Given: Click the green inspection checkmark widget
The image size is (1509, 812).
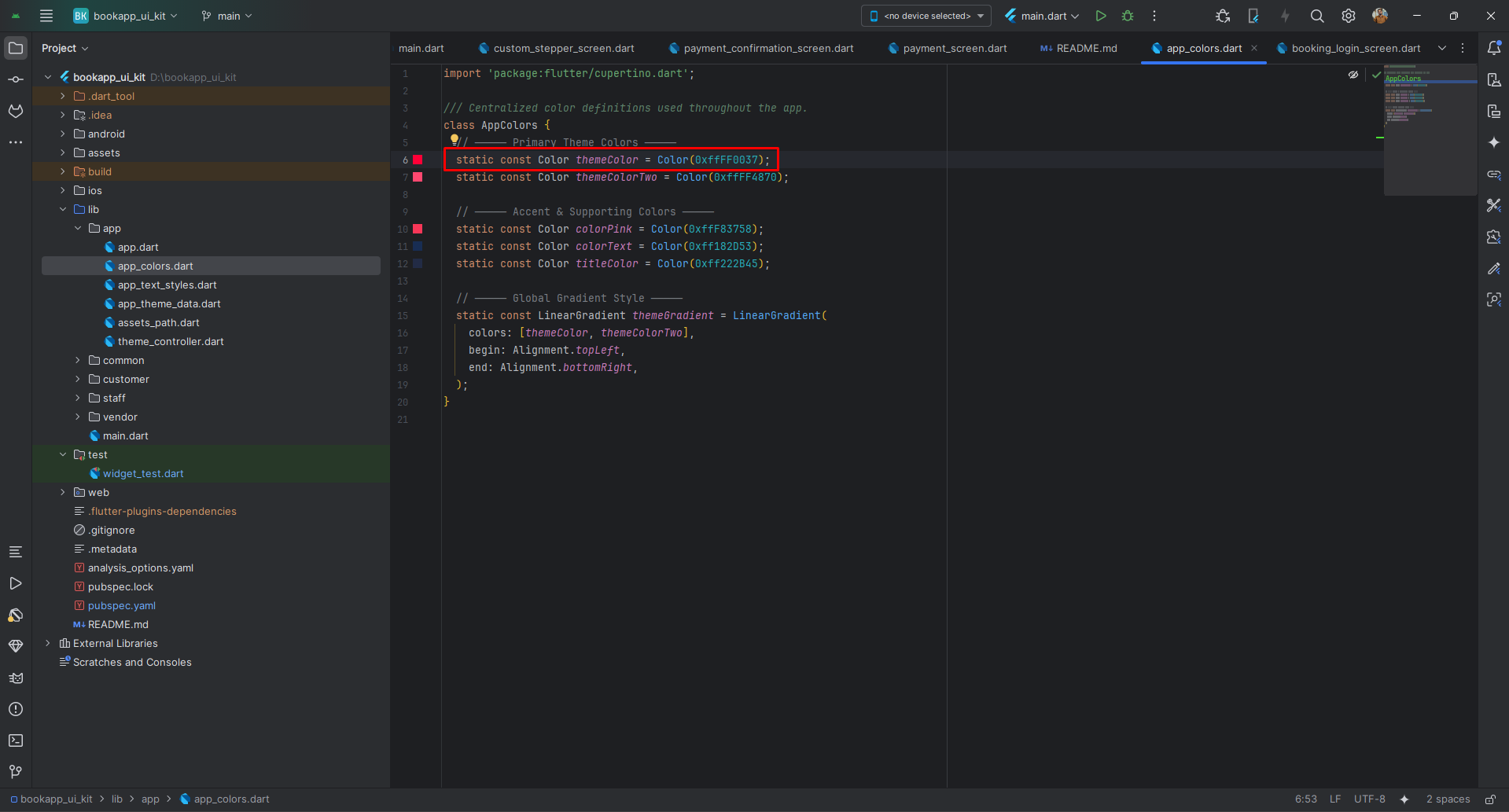Looking at the screenshot, I should [x=1376, y=75].
